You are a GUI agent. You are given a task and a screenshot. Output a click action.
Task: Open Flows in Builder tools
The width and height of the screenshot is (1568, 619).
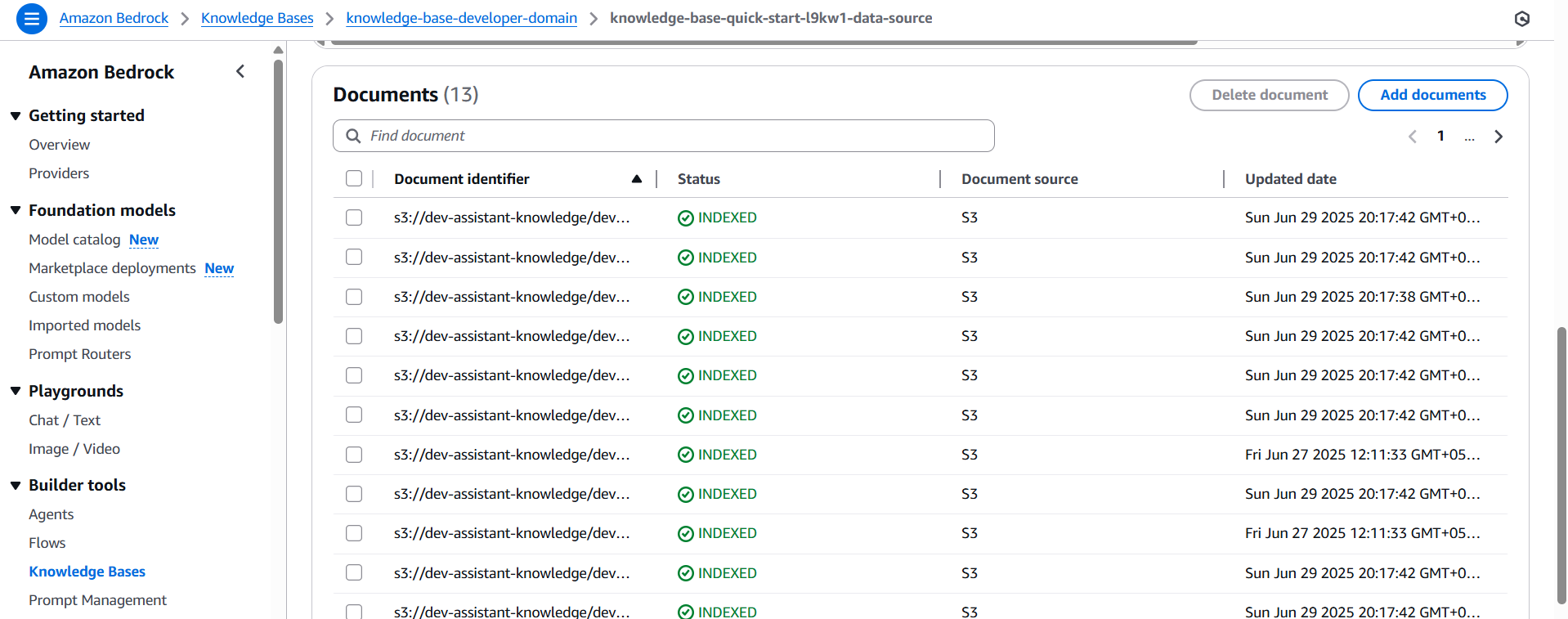[x=47, y=543]
